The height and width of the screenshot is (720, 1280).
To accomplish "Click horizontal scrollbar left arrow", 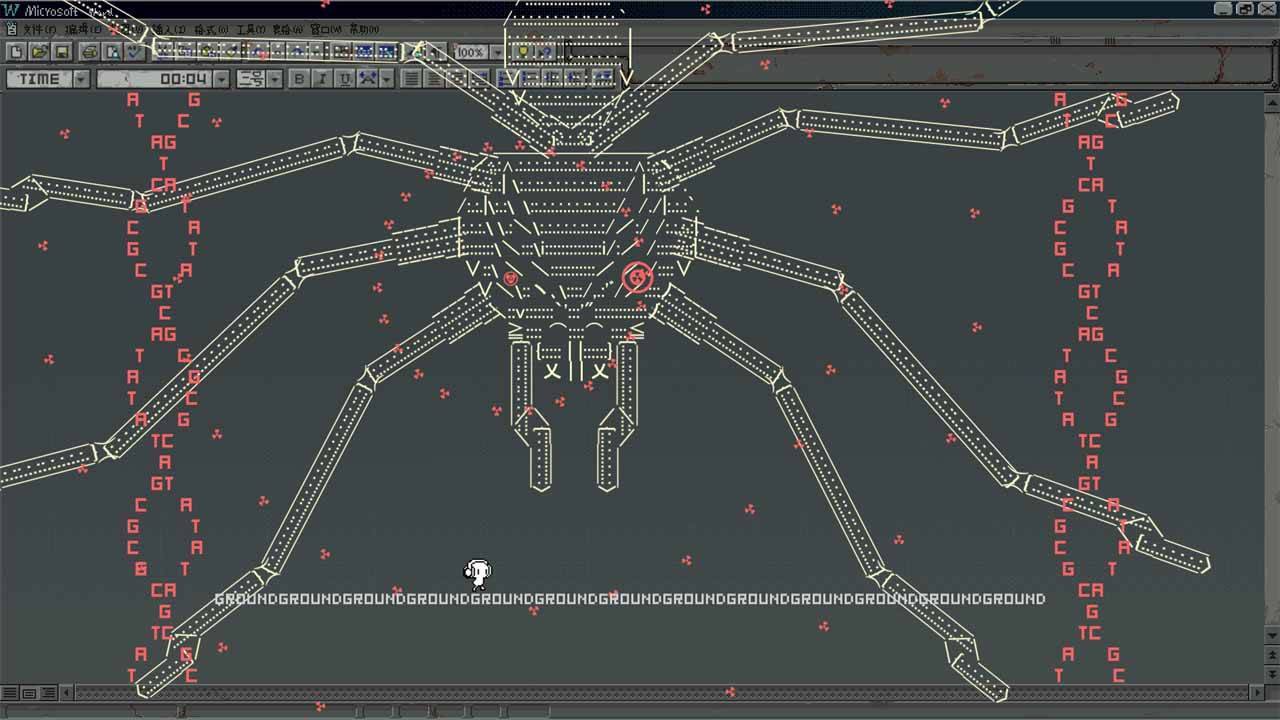I will coord(66,692).
